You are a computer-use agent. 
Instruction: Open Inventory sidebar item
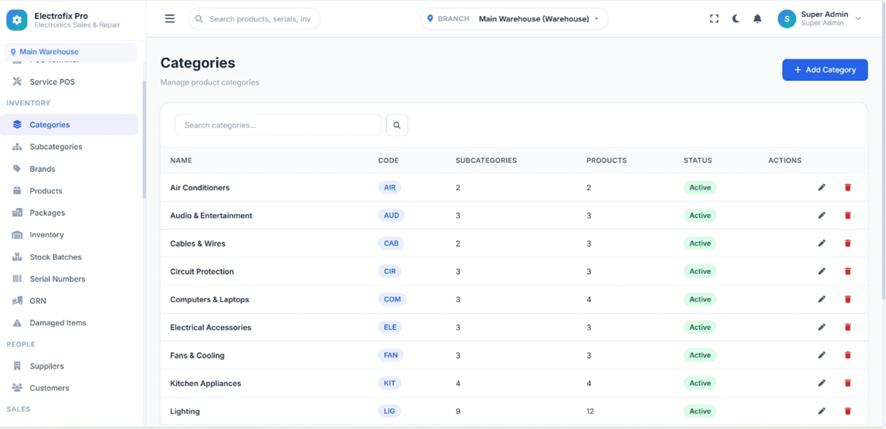(69, 235)
